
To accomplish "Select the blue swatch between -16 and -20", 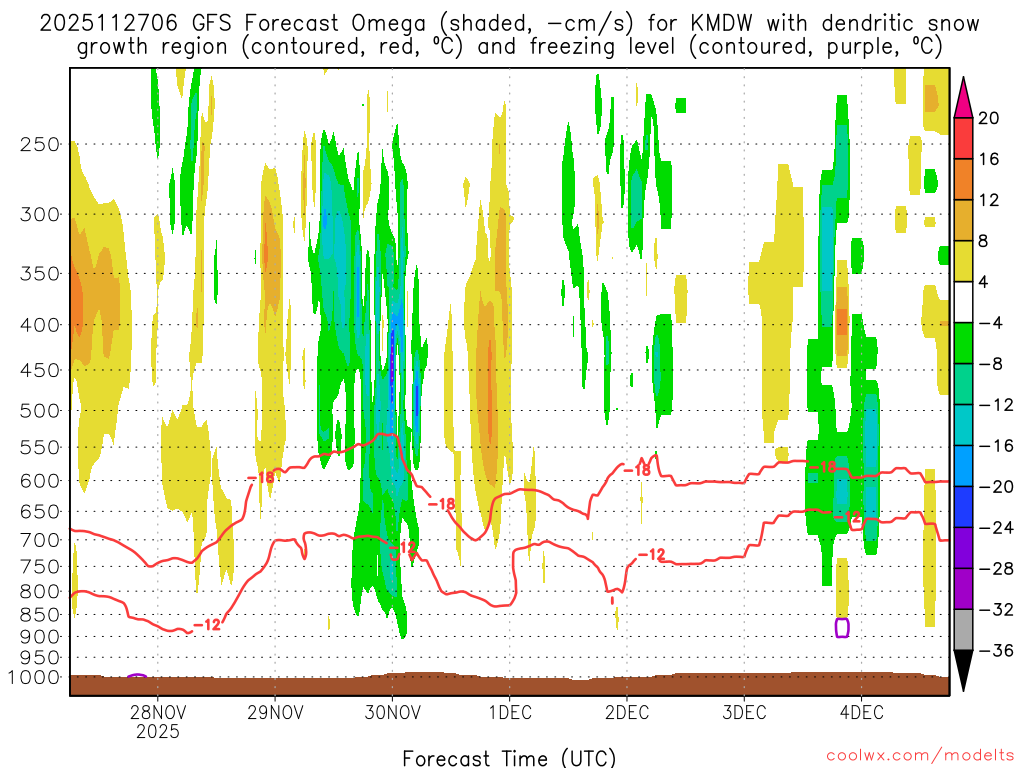I will click(963, 466).
